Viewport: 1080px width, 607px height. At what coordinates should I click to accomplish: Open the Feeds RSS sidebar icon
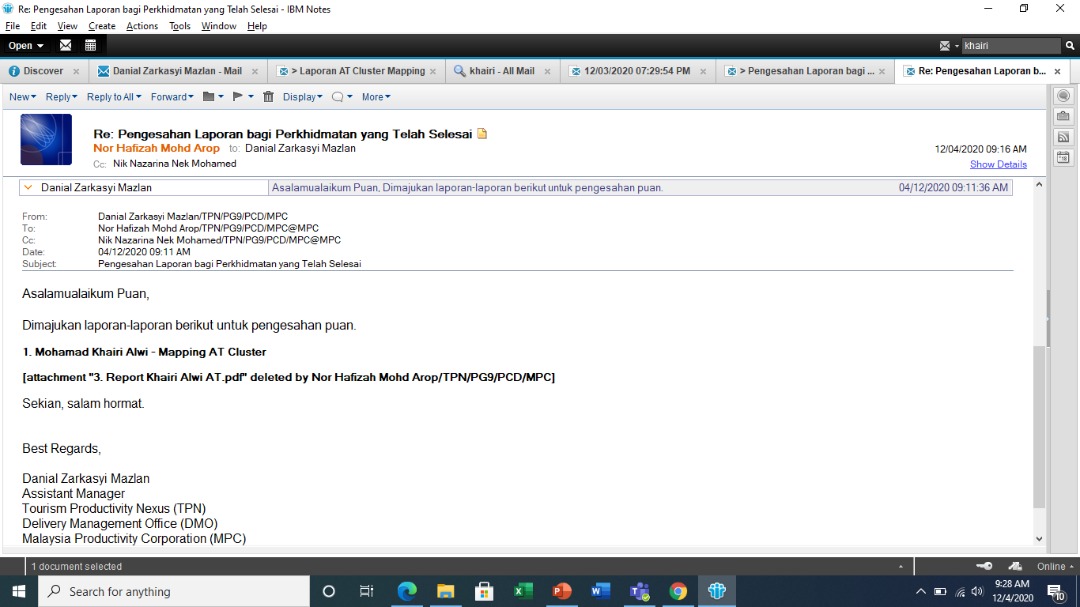[x=1063, y=137]
